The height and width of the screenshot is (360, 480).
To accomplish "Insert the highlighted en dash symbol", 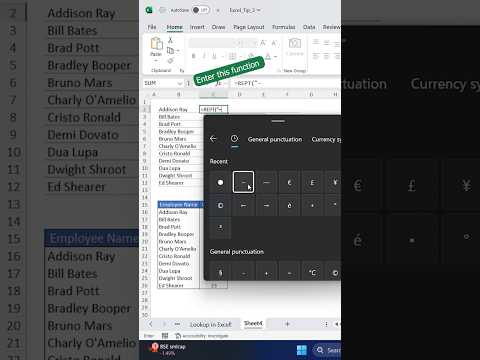I will coord(243,182).
